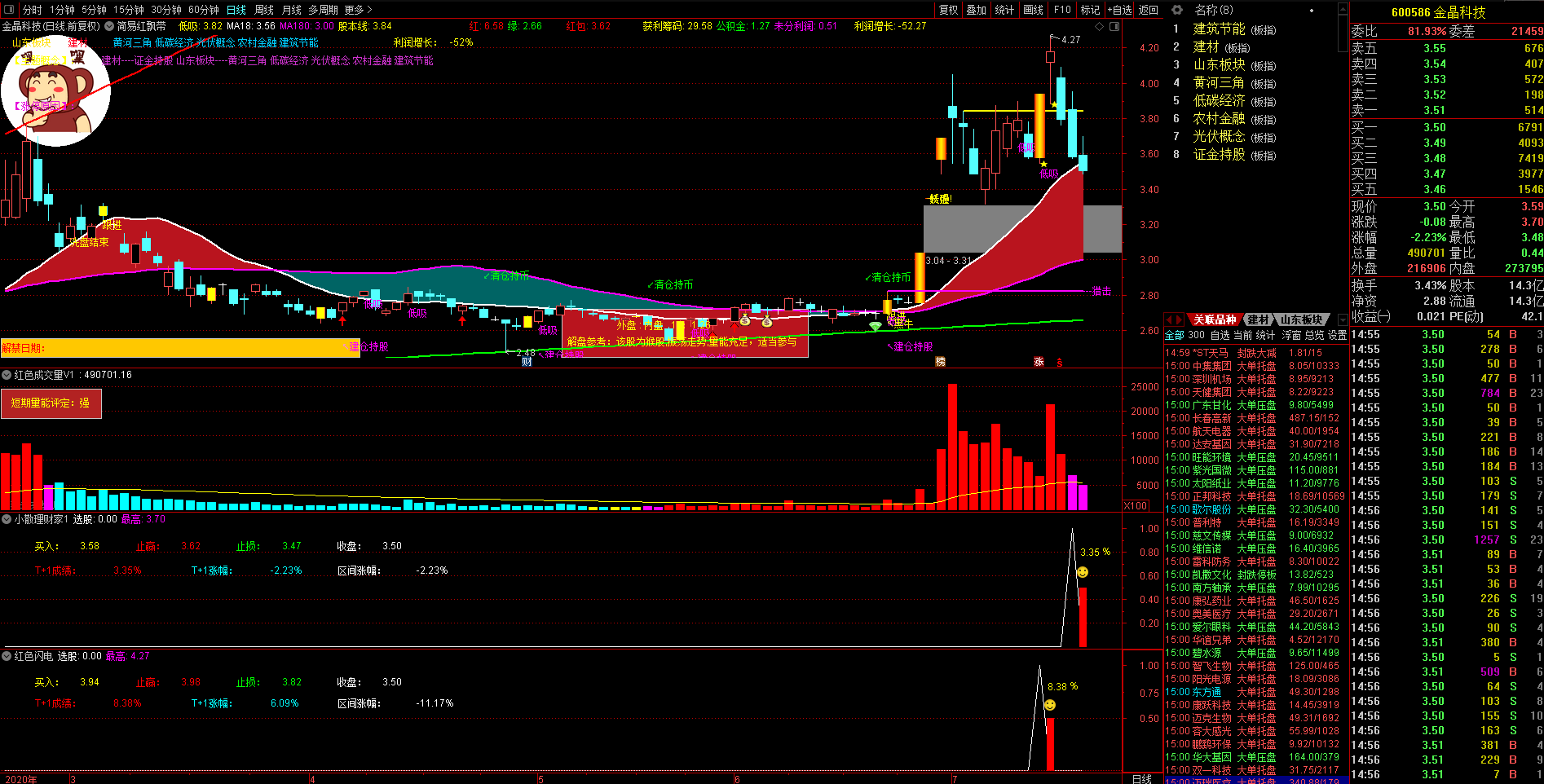Click the smiley face in the 小散理财家 panel
Viewport: 1544px width, 784px height.
1083,572
